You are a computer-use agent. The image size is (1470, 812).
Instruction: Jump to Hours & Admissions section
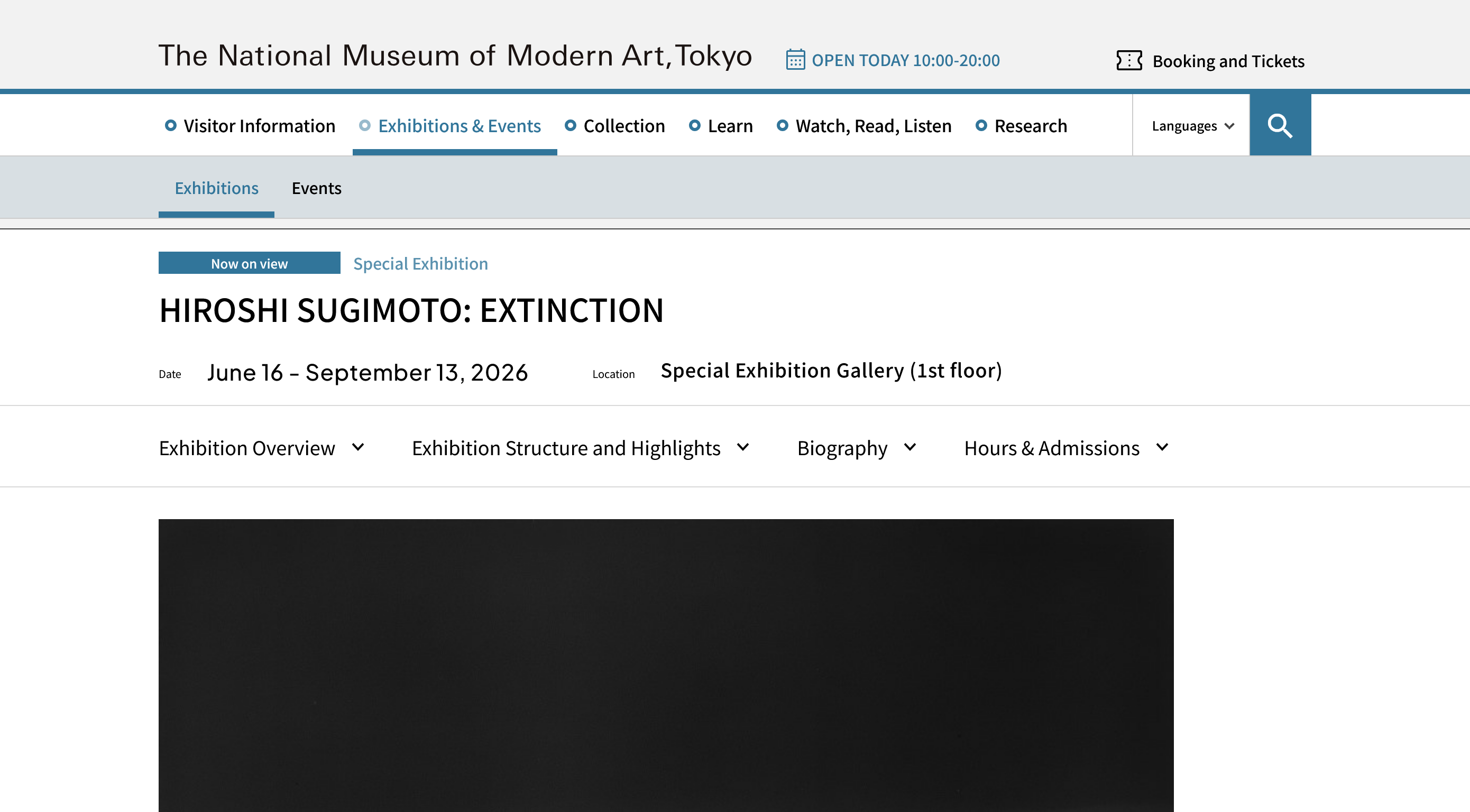coord(1052,448)
